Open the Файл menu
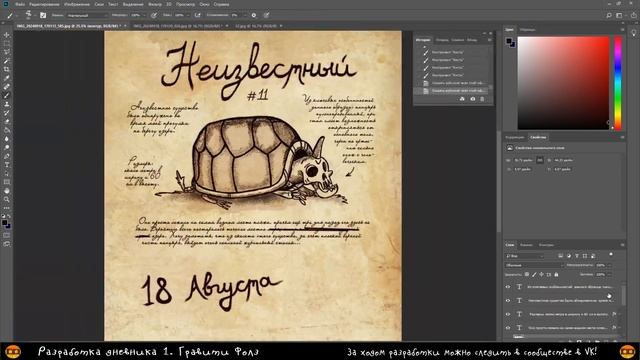 pos(20,4)
